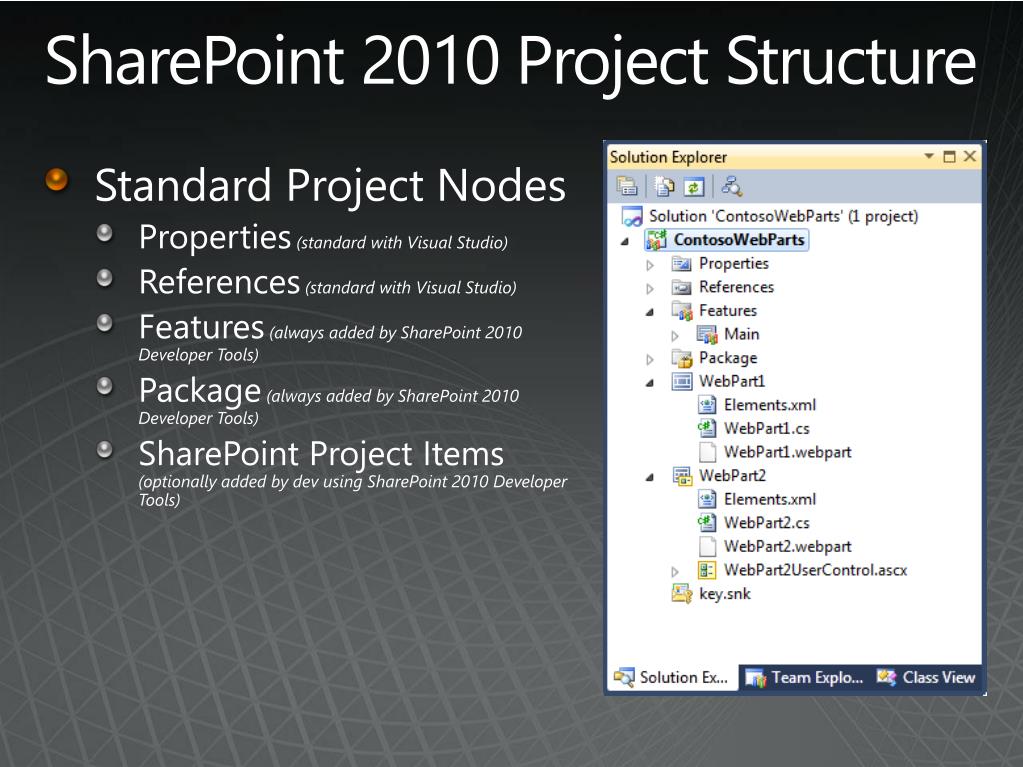Click the key.snk key file icon
Screen dimensions: 1023x767
[x=682, y=594]
